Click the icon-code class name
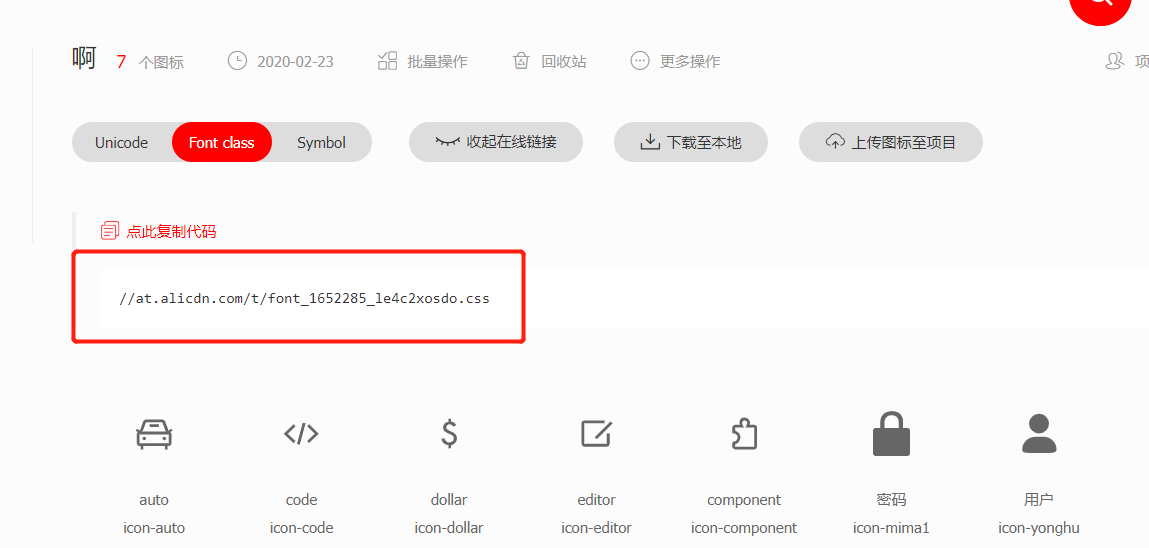1149x548 pixels. pos(301,527)
